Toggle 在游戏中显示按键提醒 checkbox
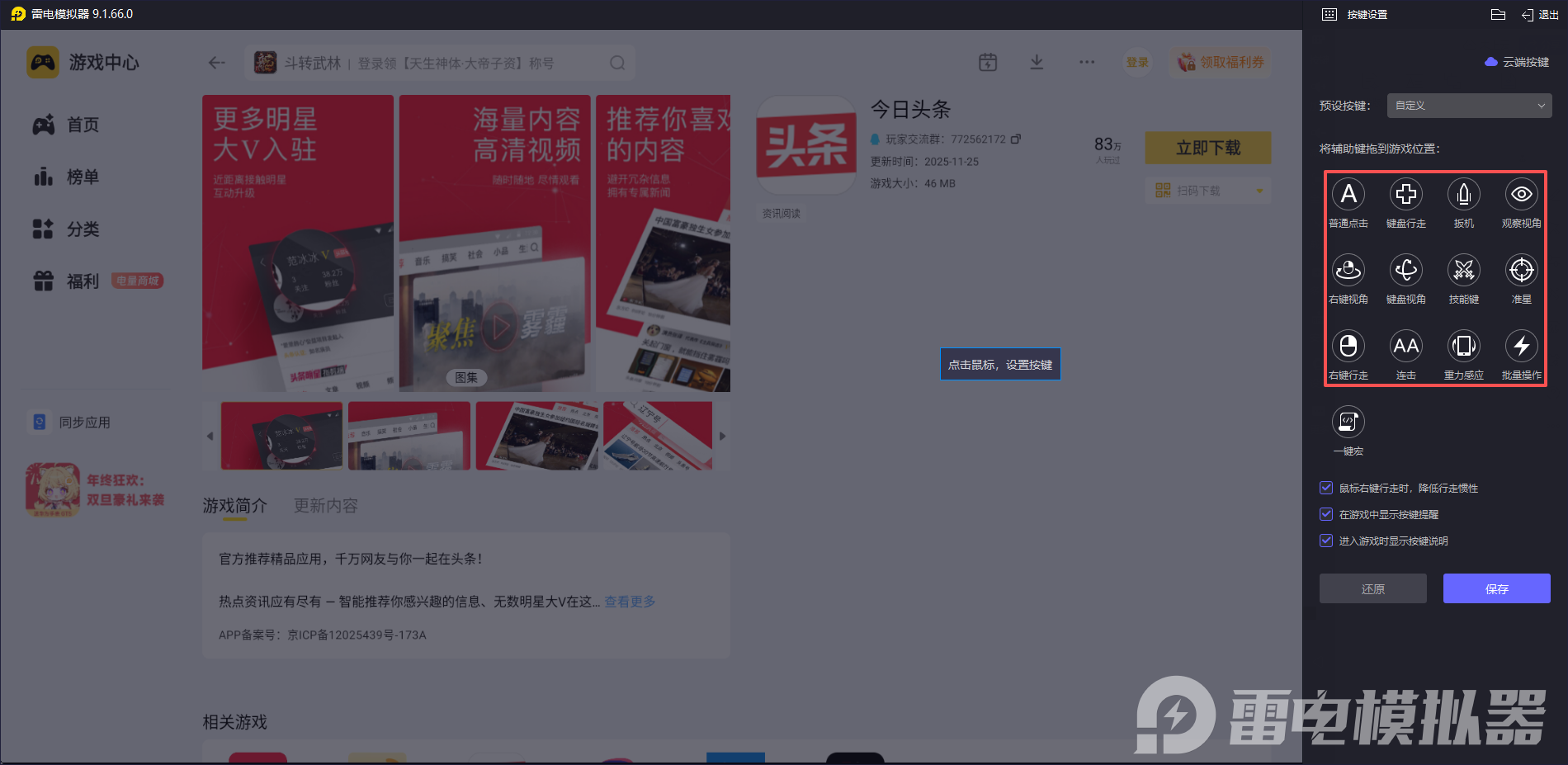 1326,514
